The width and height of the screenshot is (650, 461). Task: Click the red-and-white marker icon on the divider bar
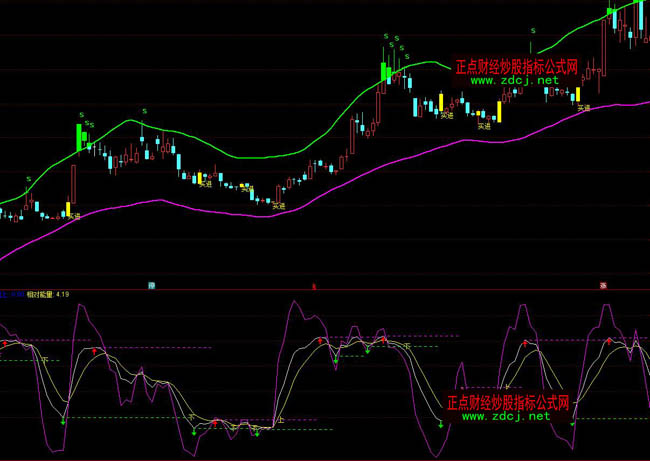click(603, 286)
